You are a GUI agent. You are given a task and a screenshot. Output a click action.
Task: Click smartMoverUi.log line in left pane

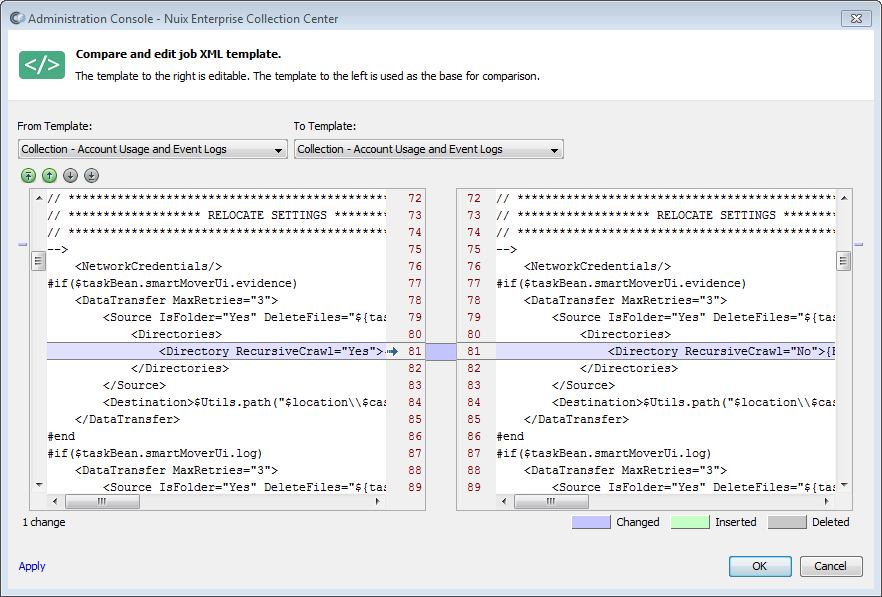155,453
